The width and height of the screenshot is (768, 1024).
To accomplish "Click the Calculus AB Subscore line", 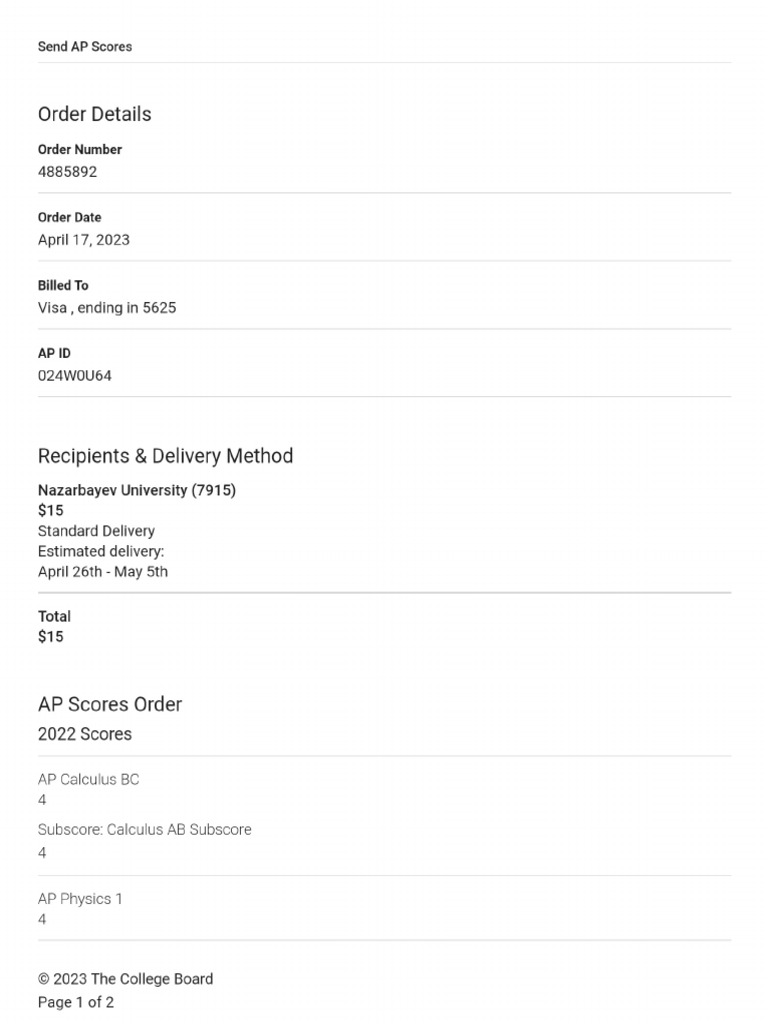I will (145, 829).
